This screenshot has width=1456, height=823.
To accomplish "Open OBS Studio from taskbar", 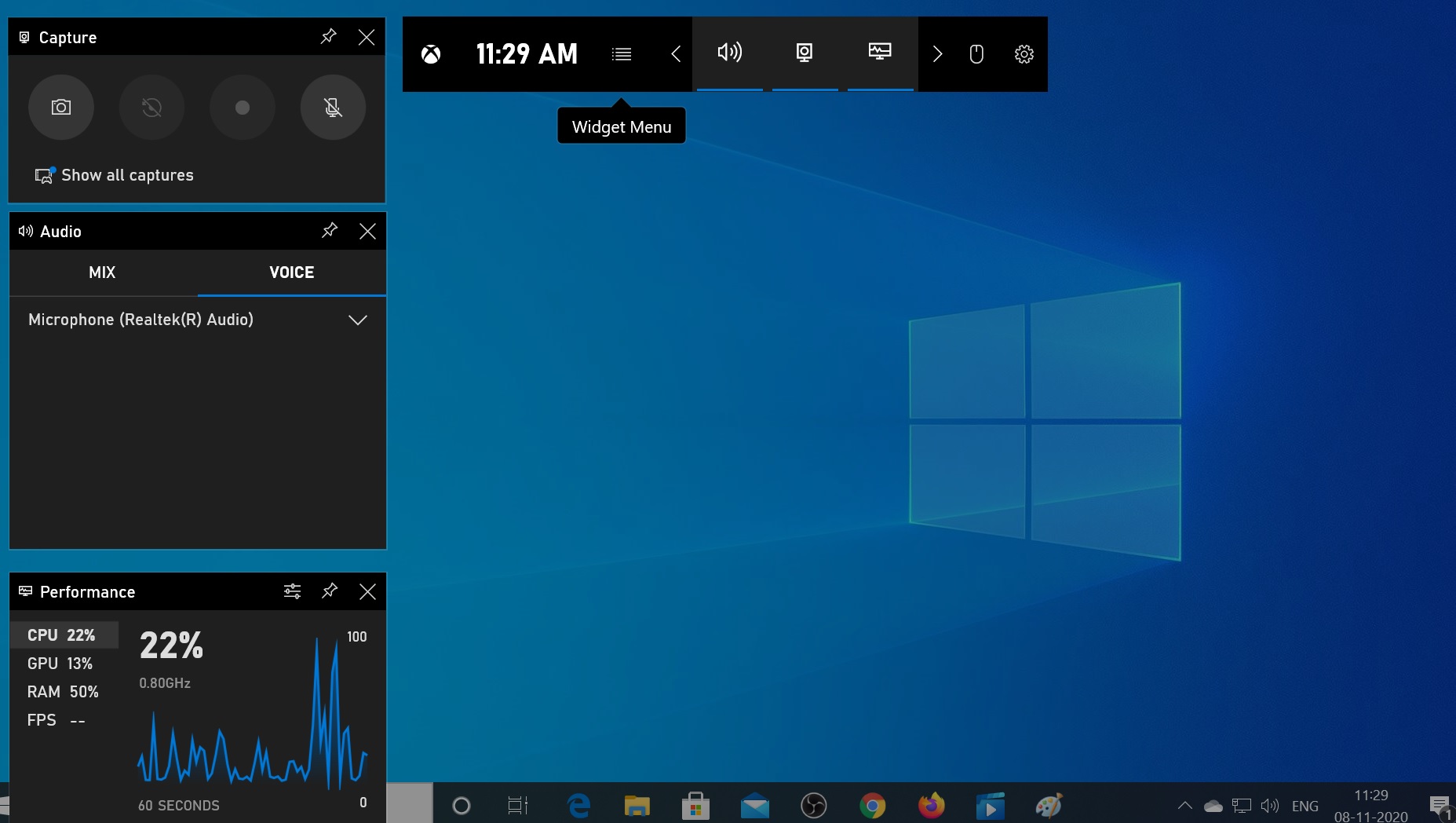I will (813, 805).
